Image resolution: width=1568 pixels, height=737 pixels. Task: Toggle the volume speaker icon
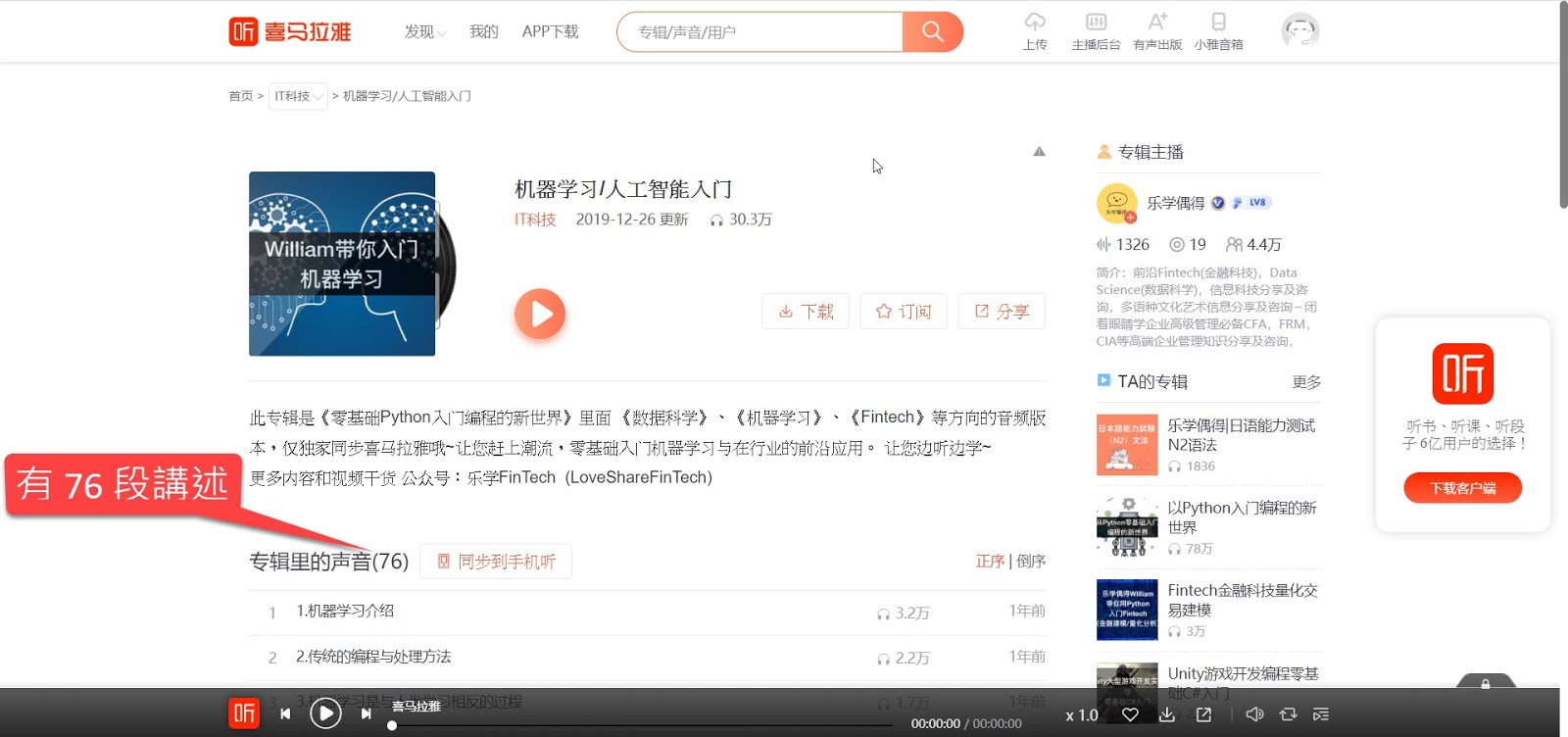click(x=1254, y=714)
